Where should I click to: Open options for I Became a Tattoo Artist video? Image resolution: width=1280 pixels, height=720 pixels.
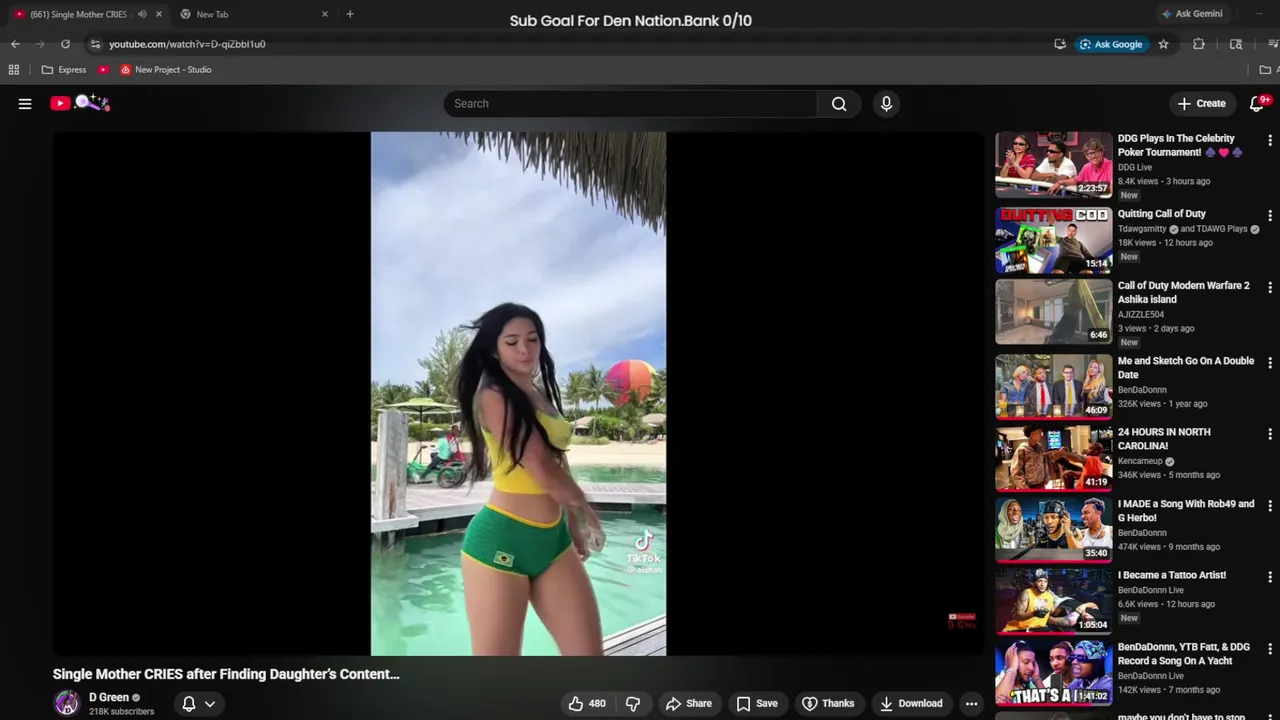[1270, 578]
